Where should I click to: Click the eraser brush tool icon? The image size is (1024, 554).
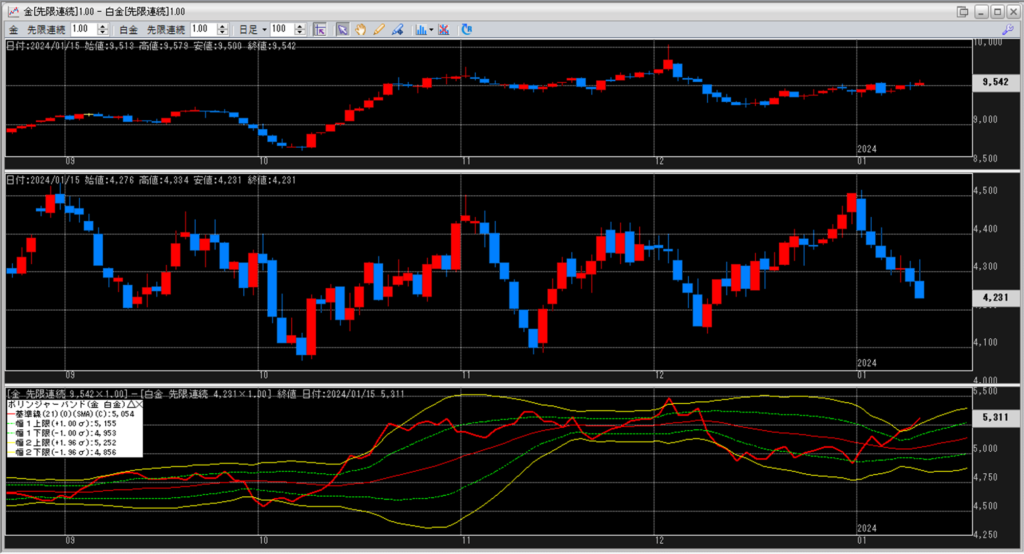[x=397, y=30]
